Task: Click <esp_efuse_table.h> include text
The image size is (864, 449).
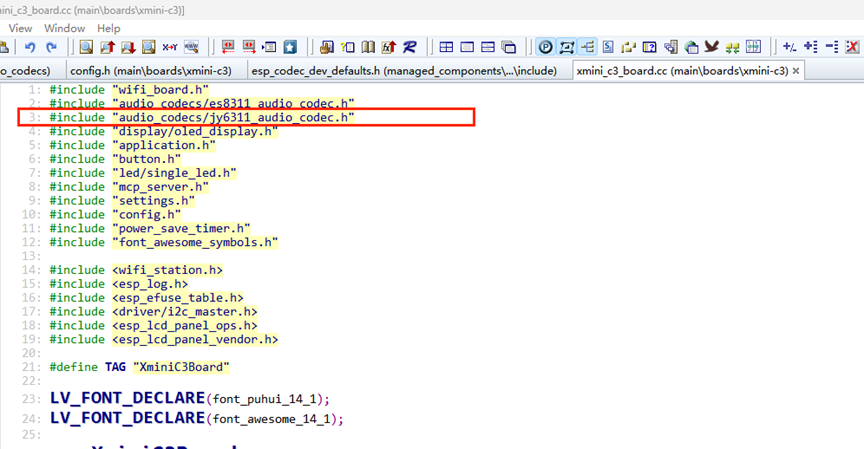Action: [x=178, y=297]
